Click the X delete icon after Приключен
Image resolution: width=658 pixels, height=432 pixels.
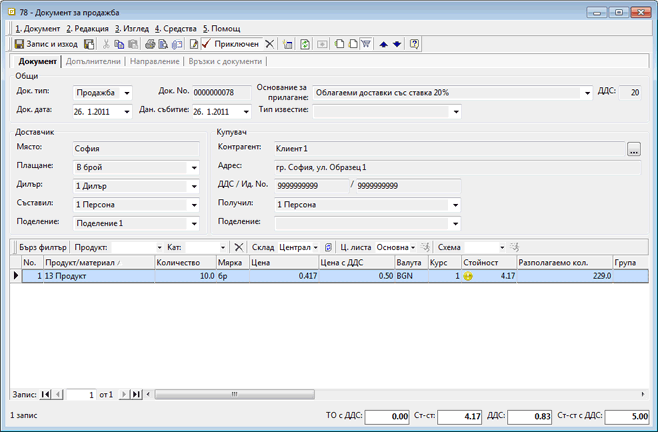[270, 45]
